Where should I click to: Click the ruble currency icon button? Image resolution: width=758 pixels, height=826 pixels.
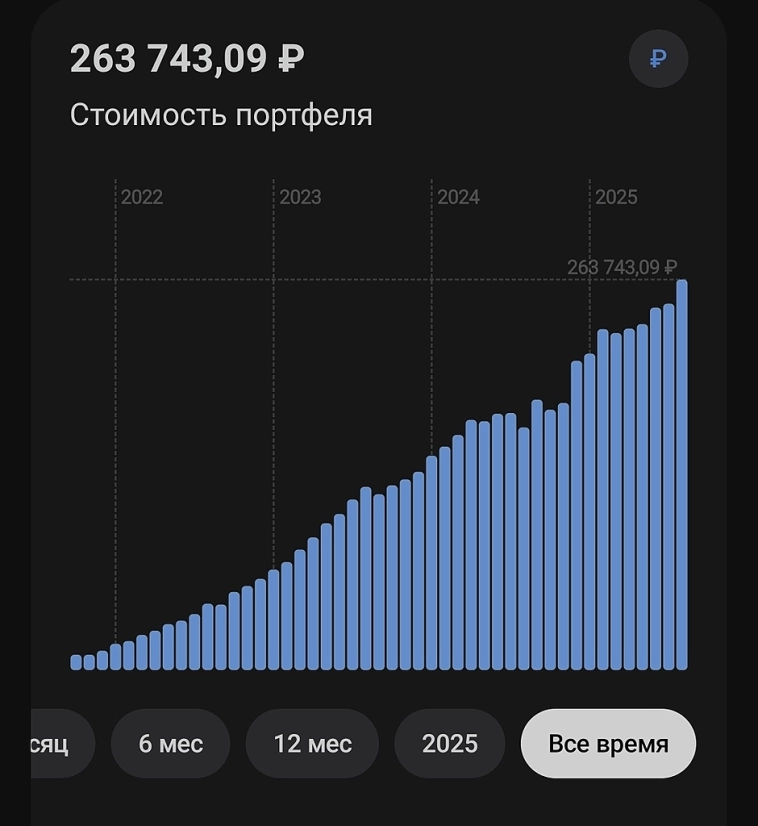tap(658, 59)
